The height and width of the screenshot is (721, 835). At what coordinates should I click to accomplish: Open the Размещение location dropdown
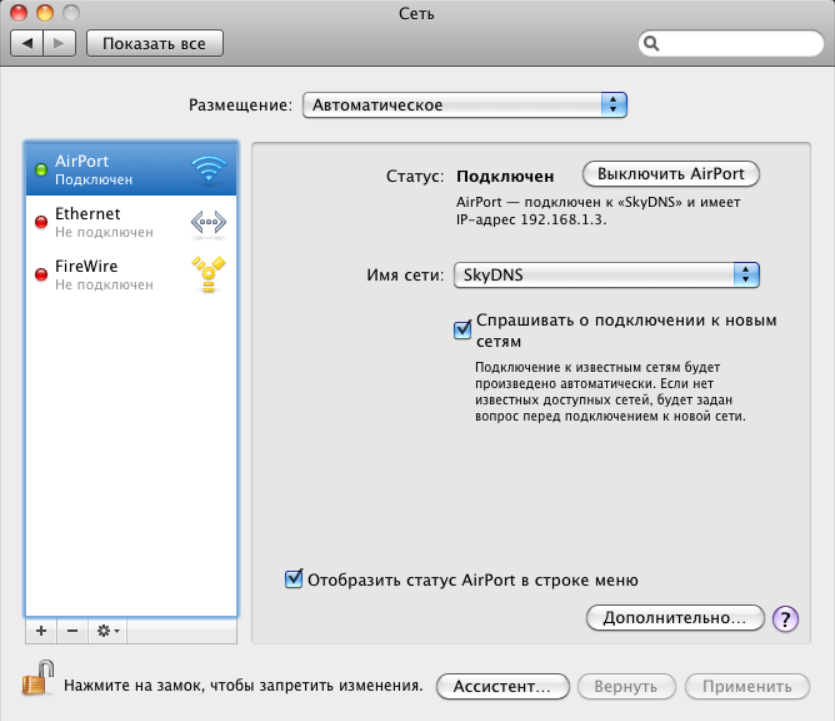pos(464,105)
